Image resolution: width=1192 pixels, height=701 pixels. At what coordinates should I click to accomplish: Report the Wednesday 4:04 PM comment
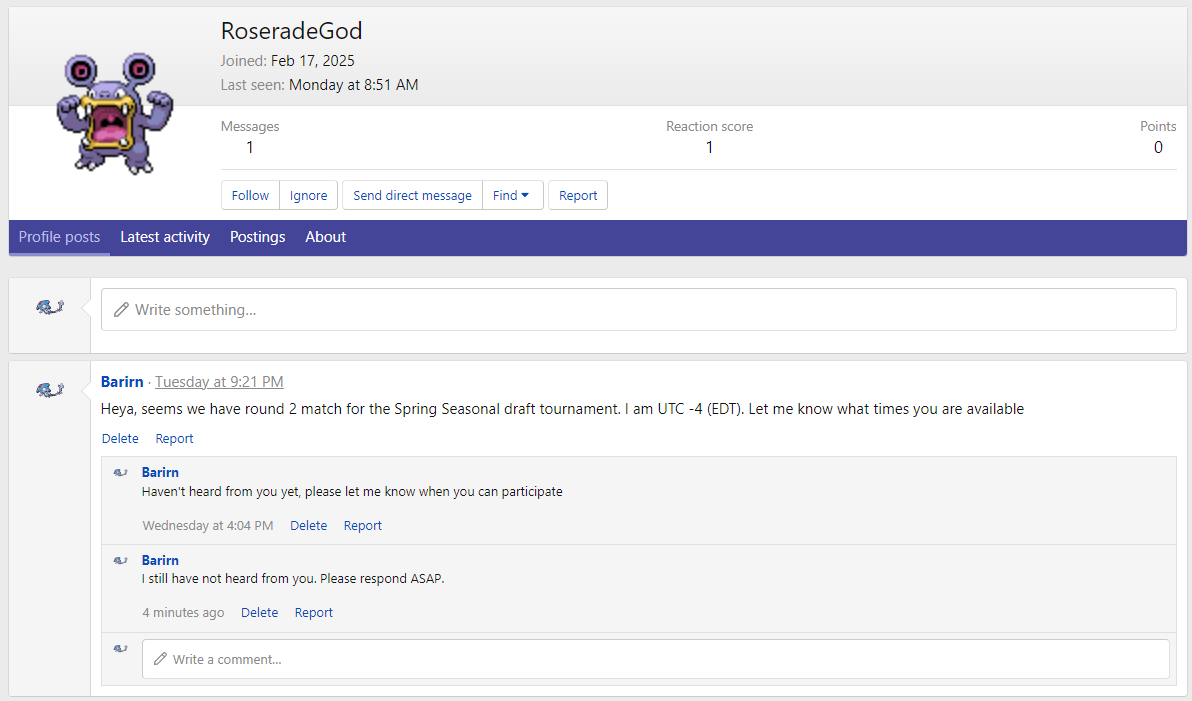click(x=363, y=525)
